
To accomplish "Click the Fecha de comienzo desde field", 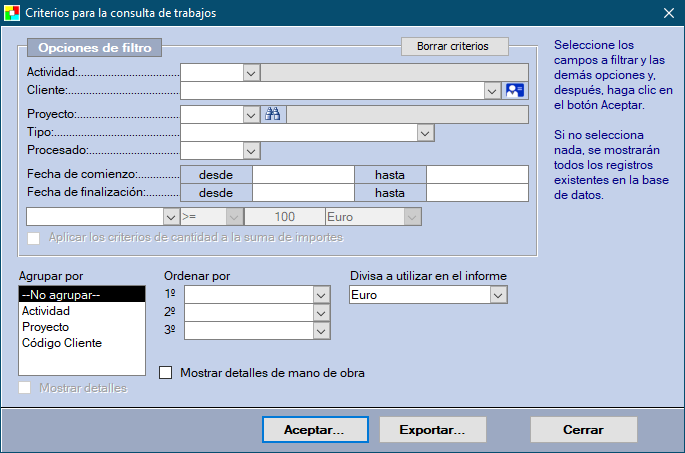I will [303, 175].
